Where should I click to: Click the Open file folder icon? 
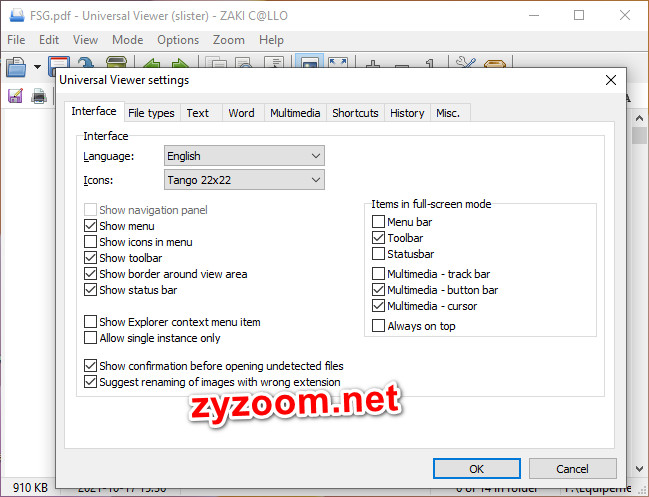16,66
